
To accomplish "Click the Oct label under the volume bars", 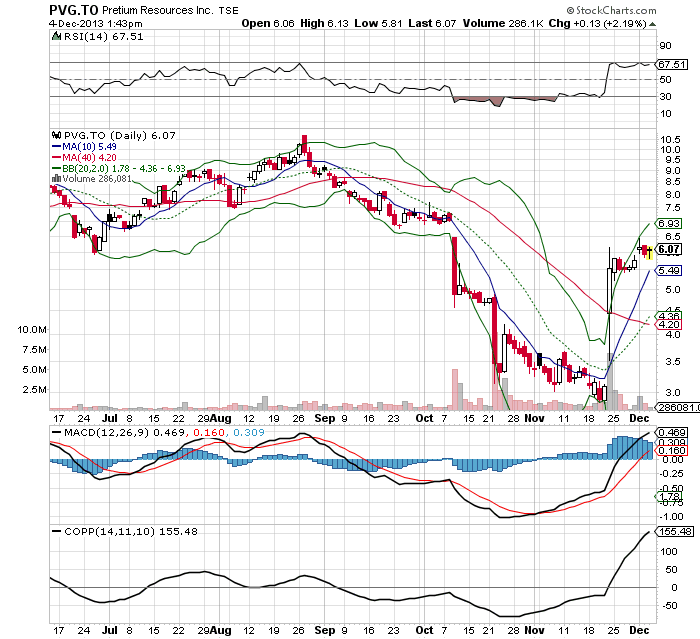I will (424, 418).
